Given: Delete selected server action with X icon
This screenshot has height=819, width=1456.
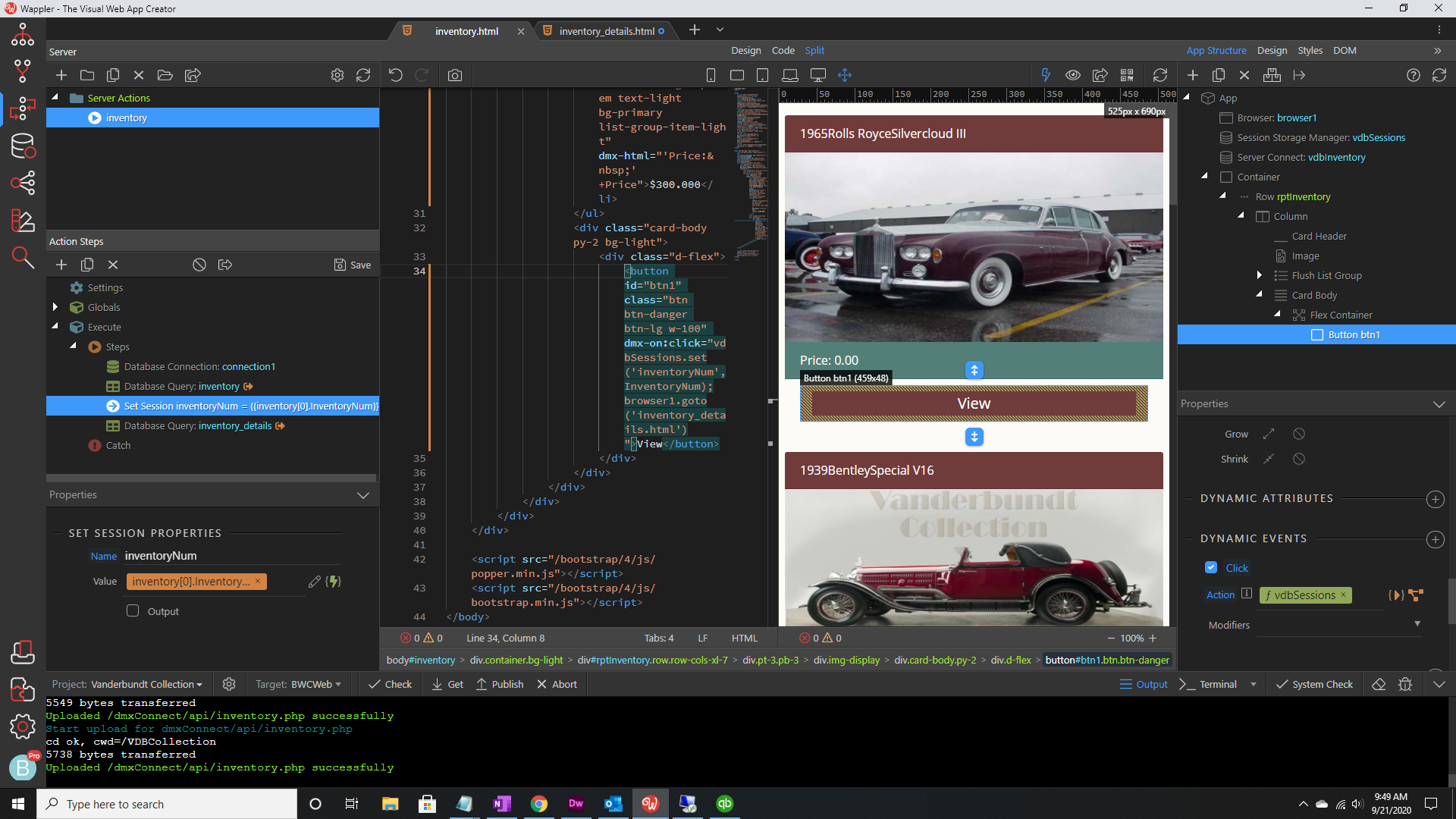Looking at the screenshot, I should tap(139, 75).
